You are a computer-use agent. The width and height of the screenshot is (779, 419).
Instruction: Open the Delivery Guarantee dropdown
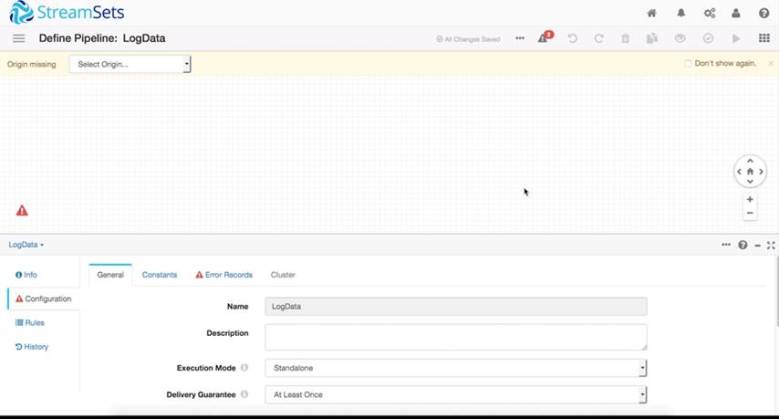tap(455, 395)
